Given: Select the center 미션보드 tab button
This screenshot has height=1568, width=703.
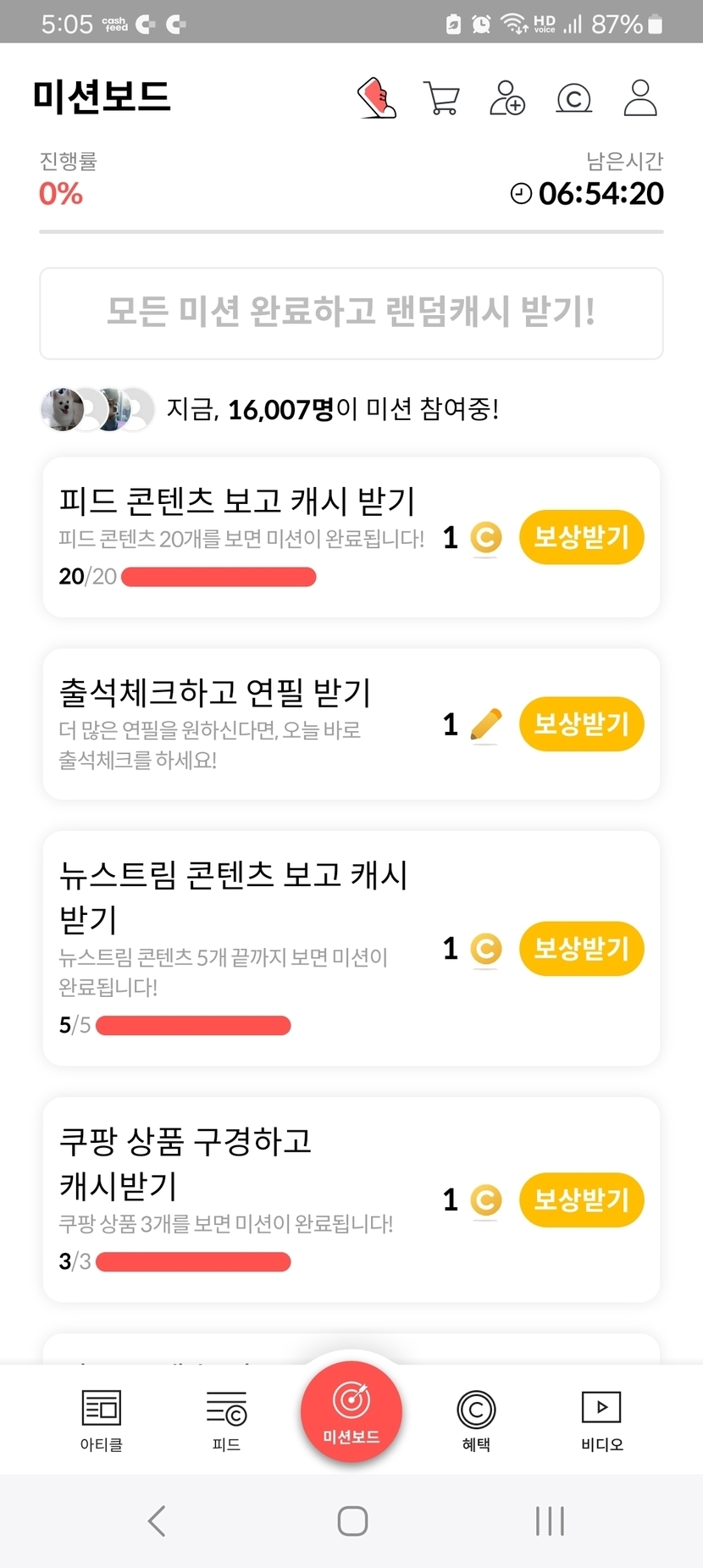Looking at the screenshot, I should tap(351, 1410).
